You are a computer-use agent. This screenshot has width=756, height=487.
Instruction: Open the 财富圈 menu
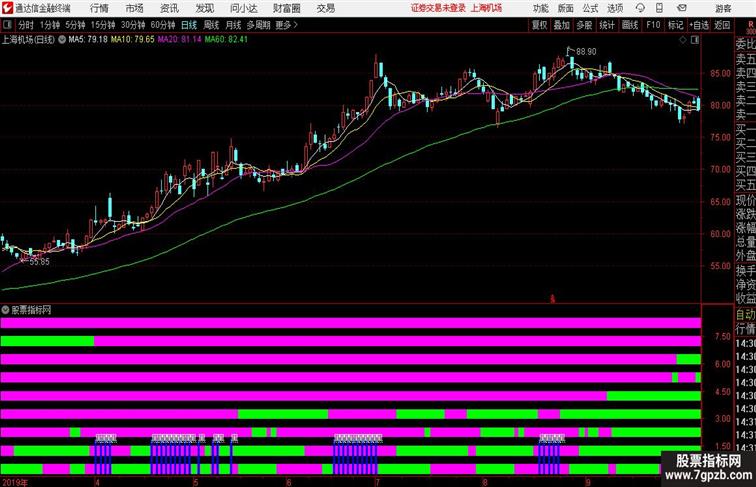tap(286, 8)
